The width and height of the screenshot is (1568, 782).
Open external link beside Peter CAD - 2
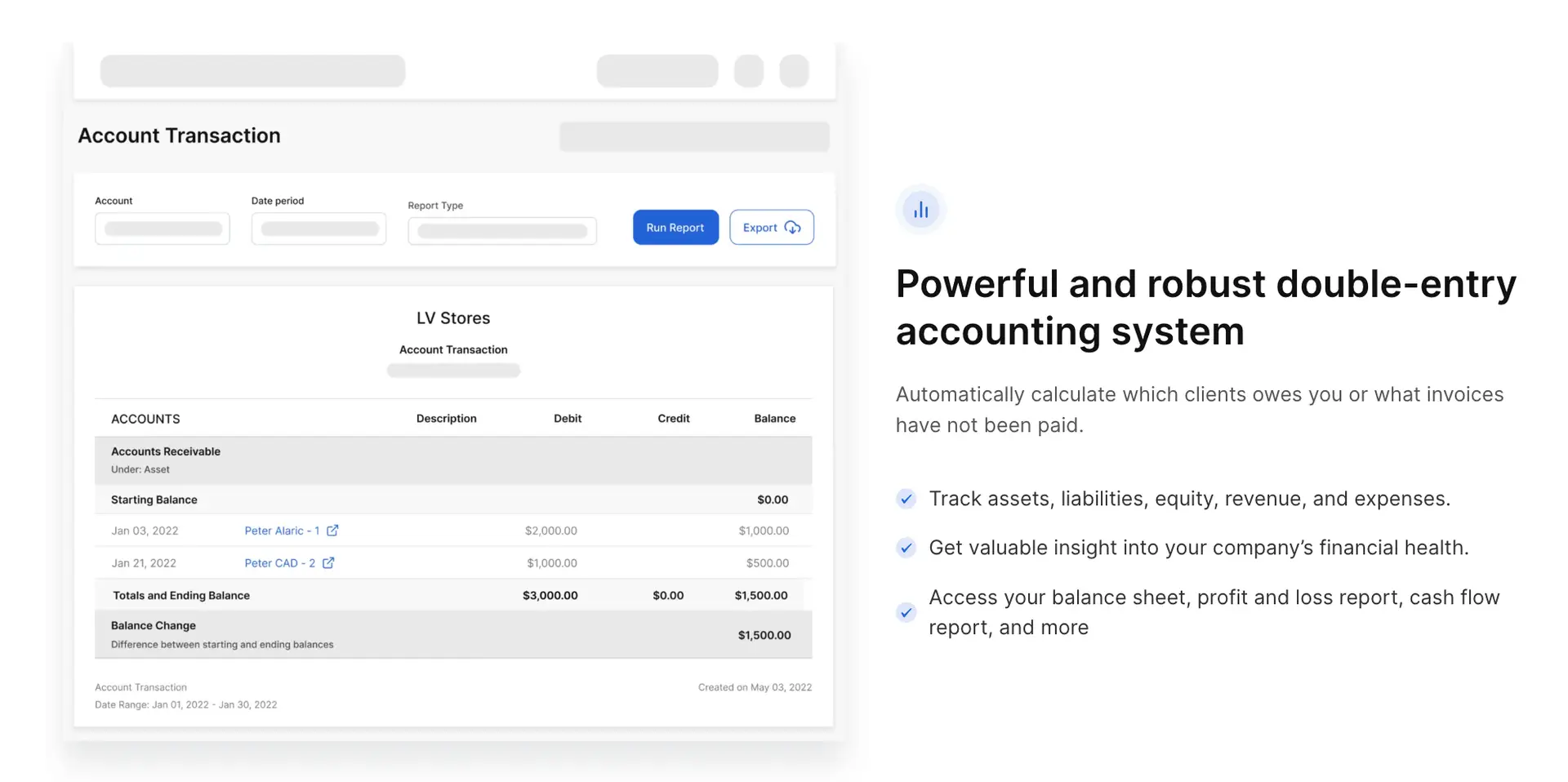(328, 562)
